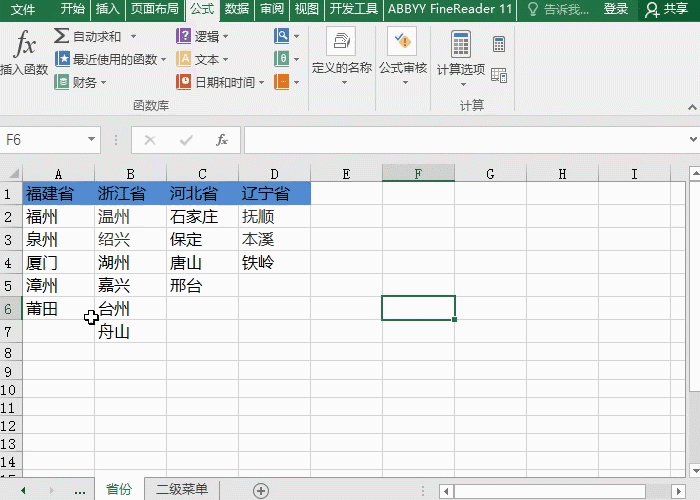Select cell 莆田
The width and height of the screenshot is (700, 500).
(58, 308)
